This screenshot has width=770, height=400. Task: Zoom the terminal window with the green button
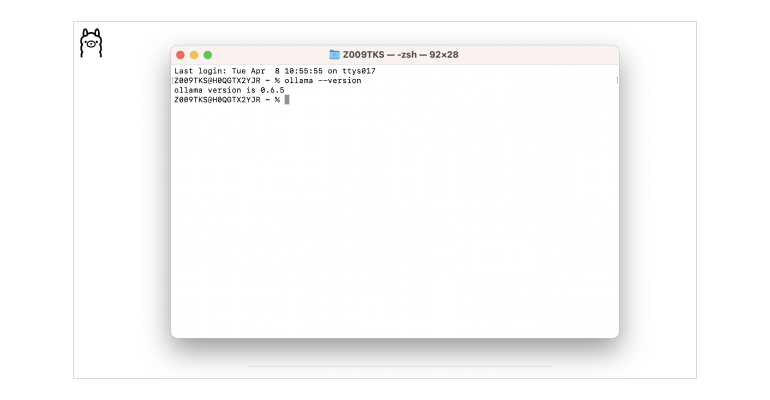pos(208,55)
